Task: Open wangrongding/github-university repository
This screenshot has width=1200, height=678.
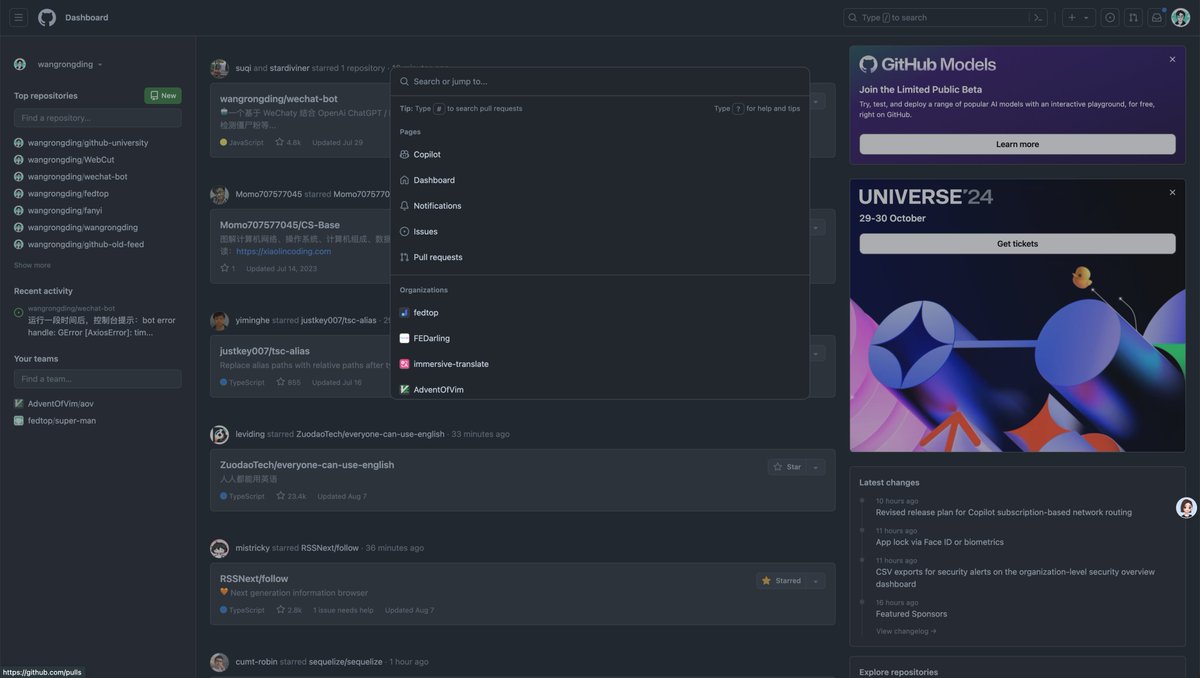Action: coord(88,143)
